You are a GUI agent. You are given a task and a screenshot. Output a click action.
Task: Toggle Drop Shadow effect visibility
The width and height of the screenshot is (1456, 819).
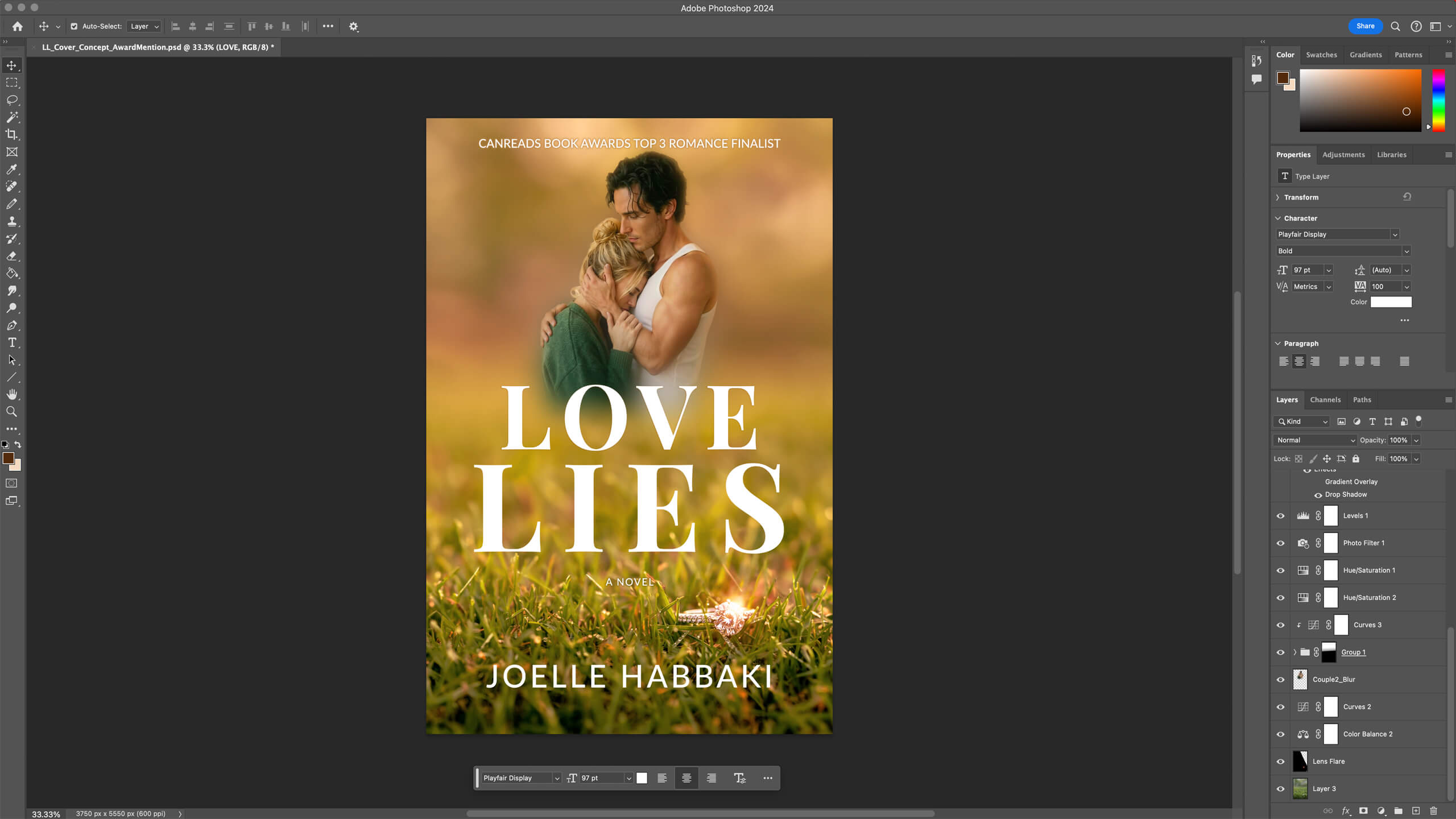[x=1318, y=495]
